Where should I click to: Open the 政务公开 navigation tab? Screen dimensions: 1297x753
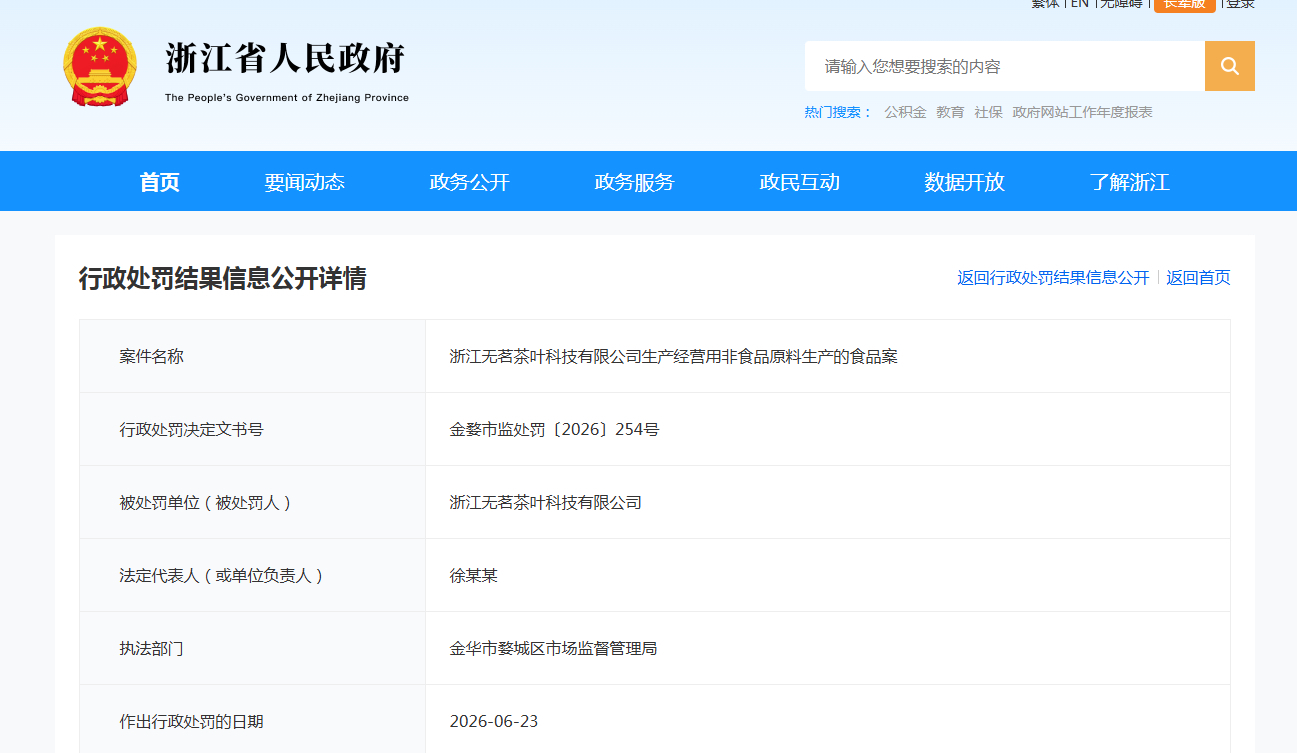(x=470, y=182)
